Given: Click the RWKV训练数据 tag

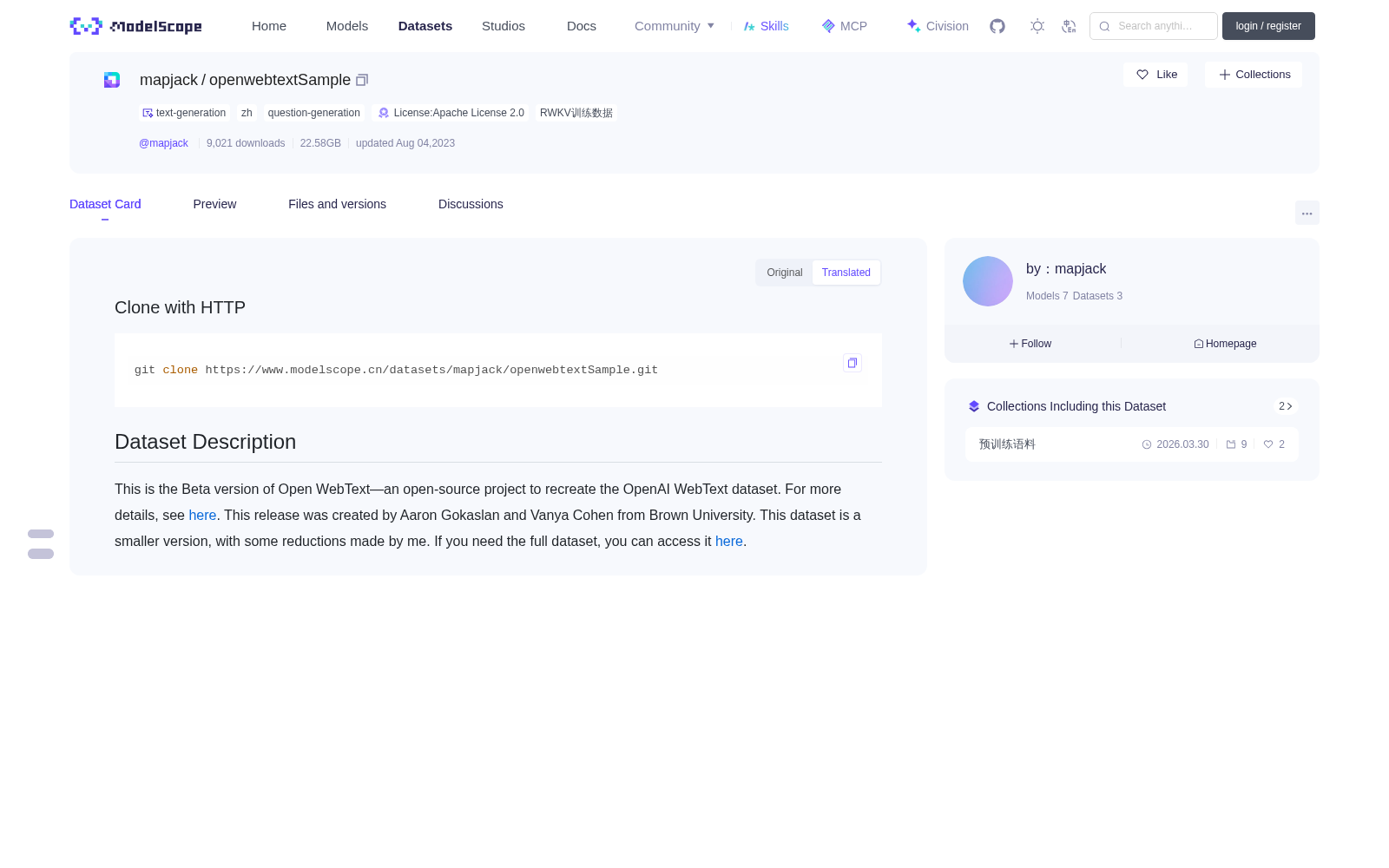Looking at the screenshot, I should click(576, 113).
